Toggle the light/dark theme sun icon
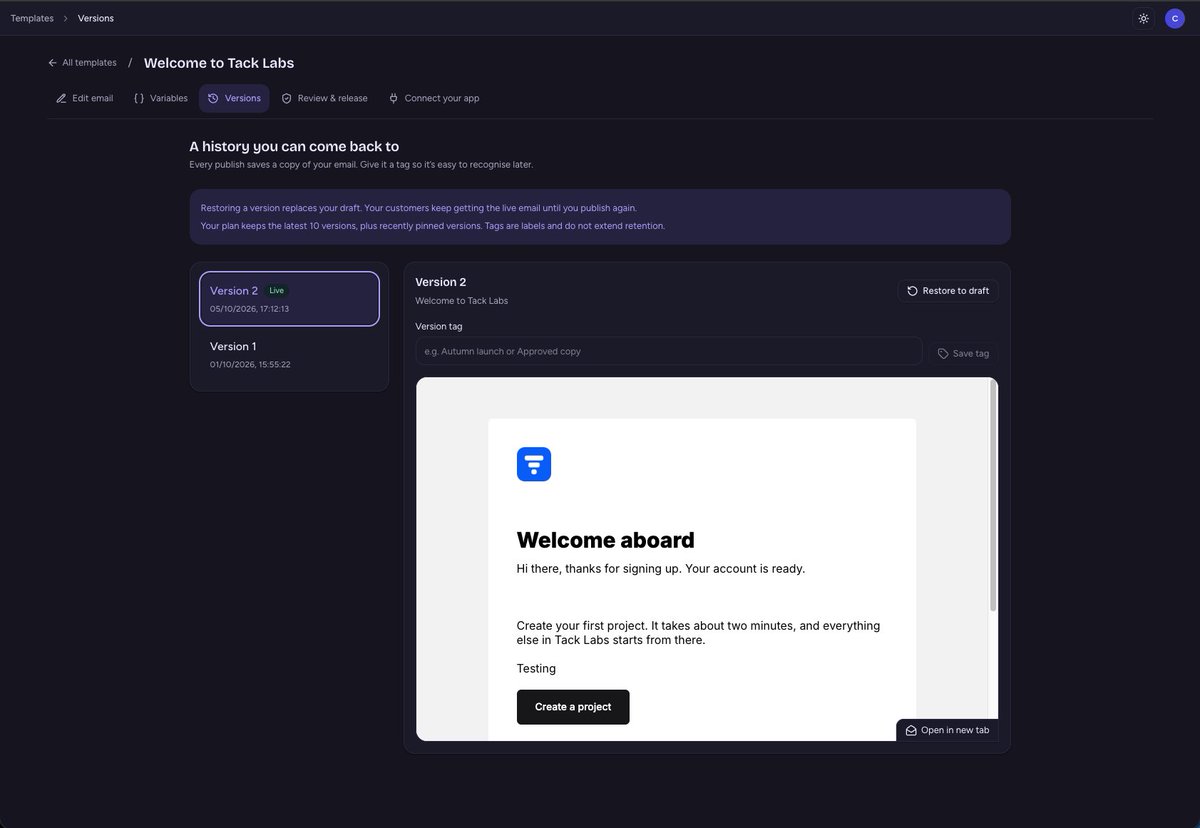 [x=1143, y=18]
